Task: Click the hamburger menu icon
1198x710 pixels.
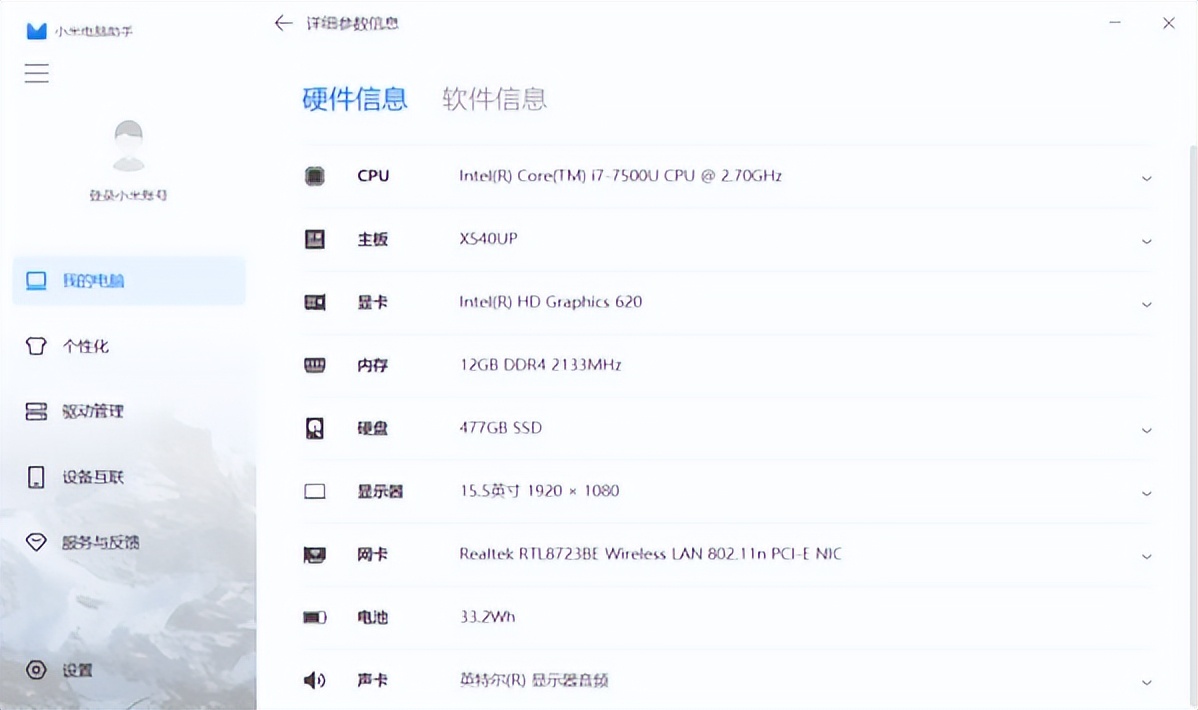Action: click(36, 73)
